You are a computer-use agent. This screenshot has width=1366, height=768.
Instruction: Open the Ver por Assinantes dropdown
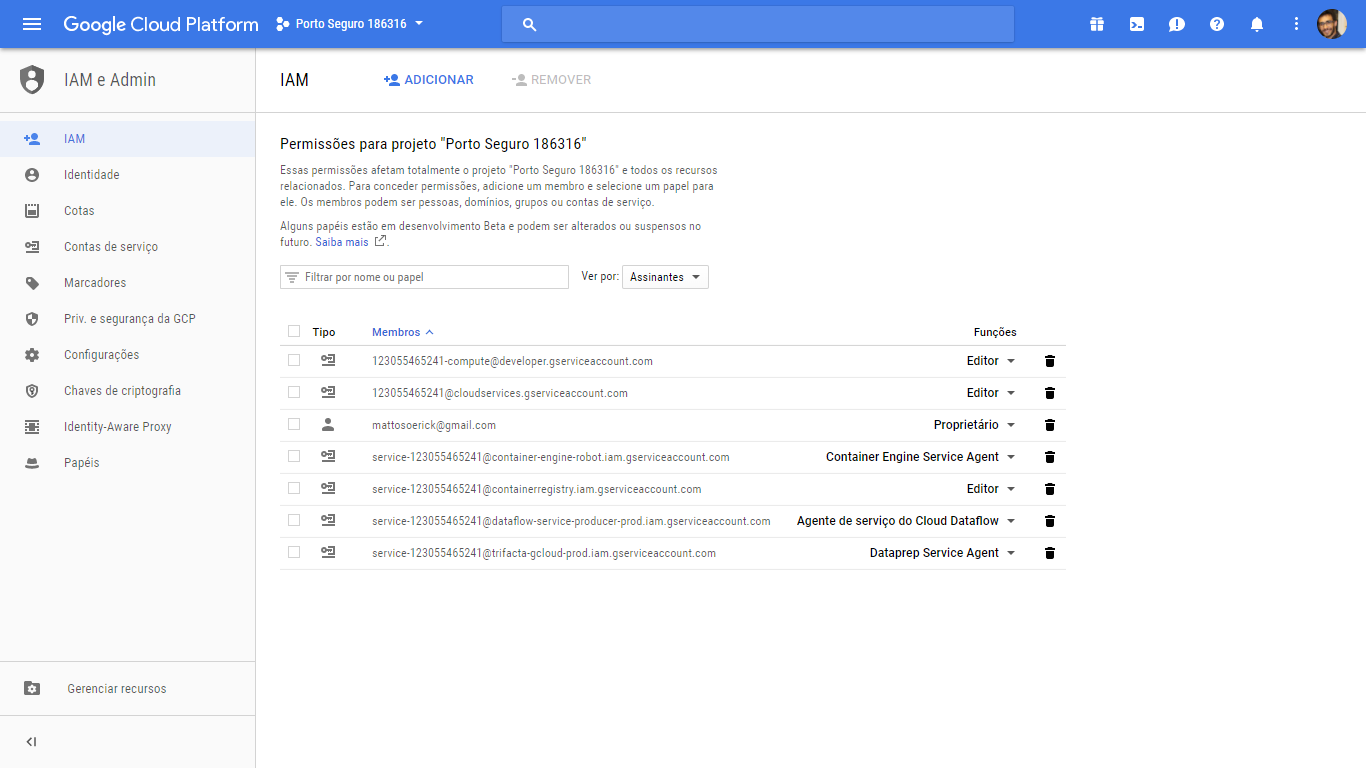pyautogui.click(x=665, y=277)
